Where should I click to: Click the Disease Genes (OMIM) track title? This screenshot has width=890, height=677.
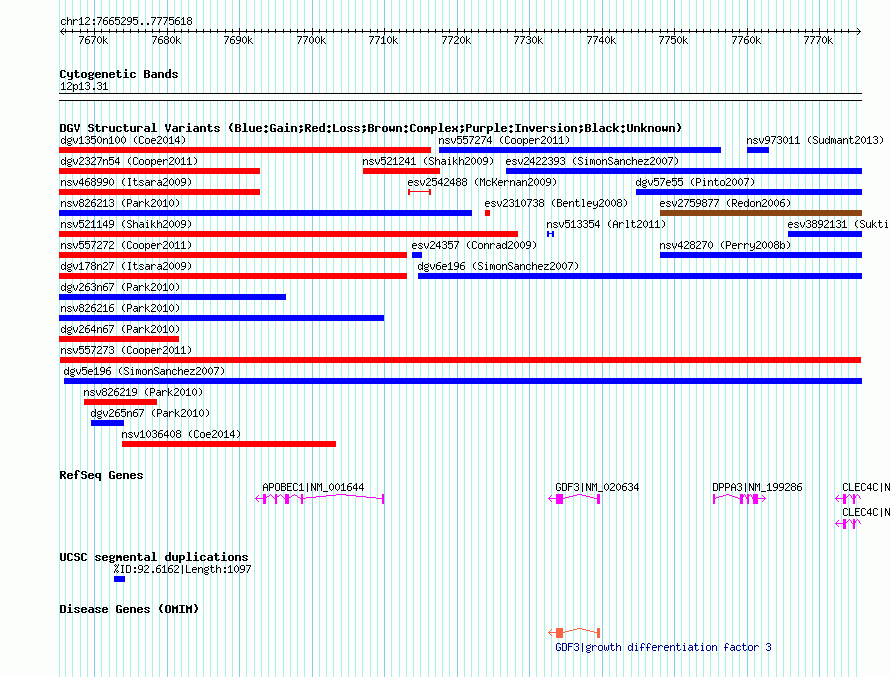coord(129,609)
